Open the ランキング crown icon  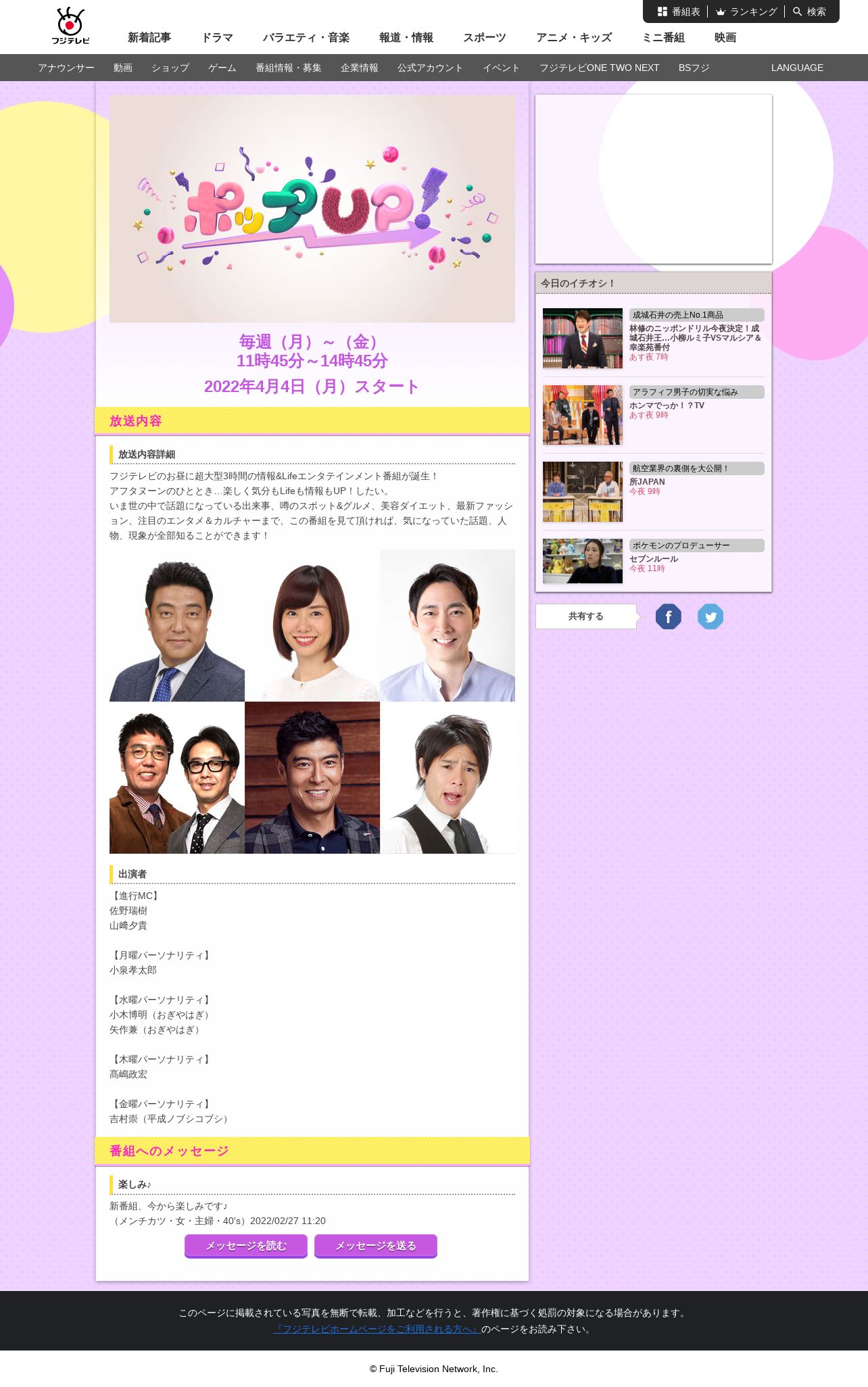pos(721,11)
